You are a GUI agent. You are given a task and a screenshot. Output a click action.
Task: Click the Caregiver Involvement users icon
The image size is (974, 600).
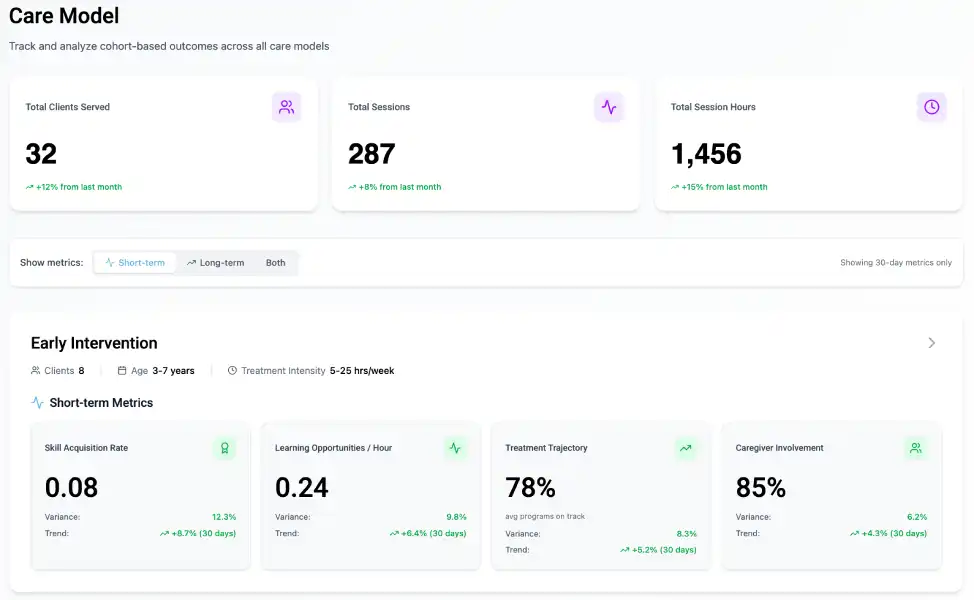click(x=916, y=448)
